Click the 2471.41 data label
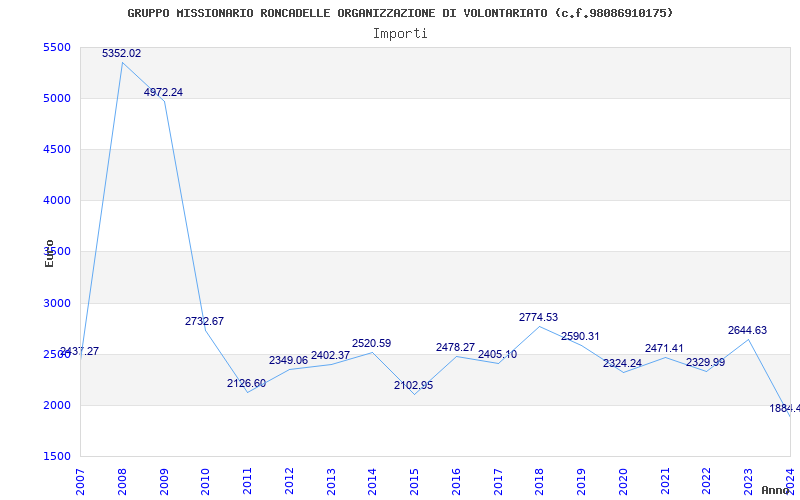800x500 pixels. [x=664, y=348]
